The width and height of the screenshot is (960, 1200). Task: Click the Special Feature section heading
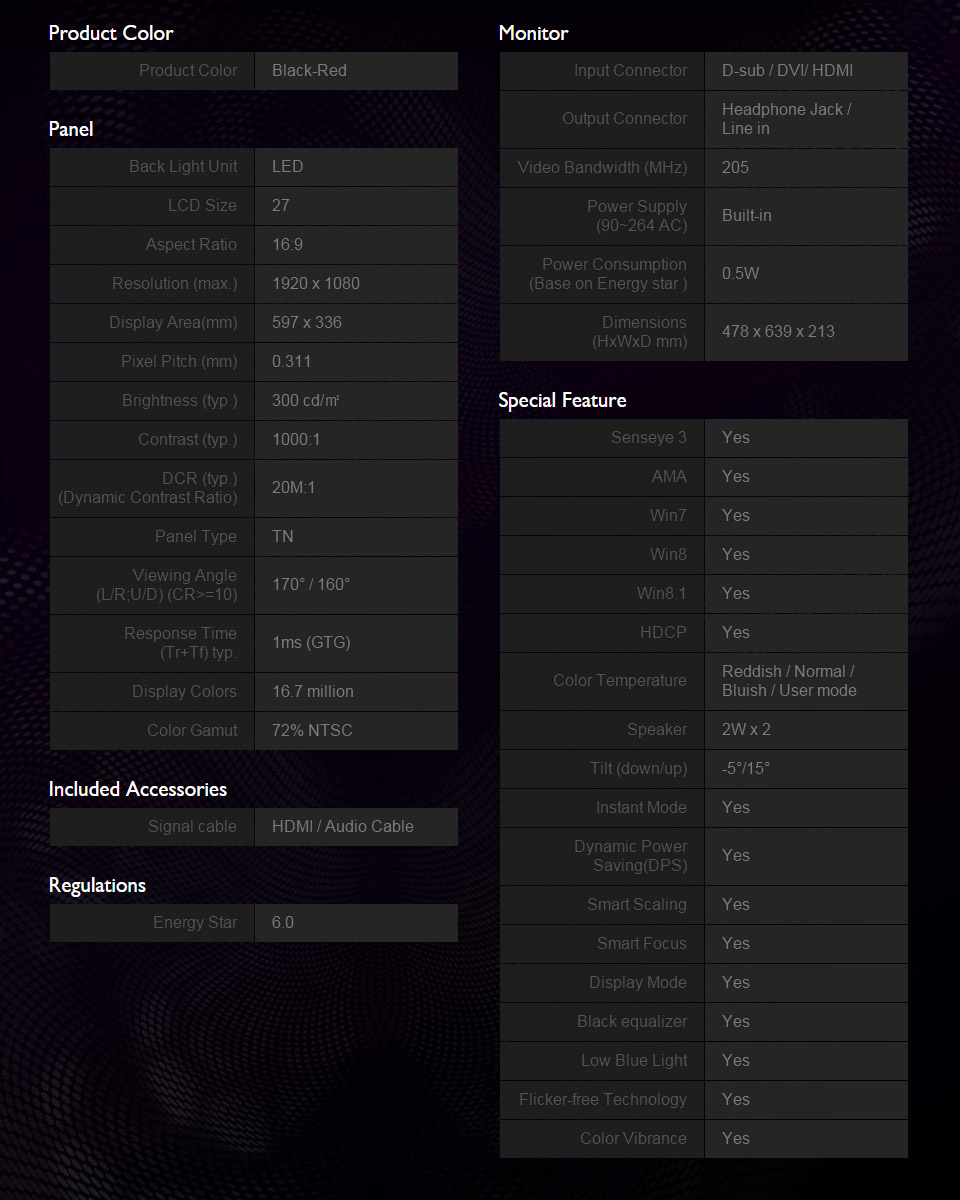[562, 400]
